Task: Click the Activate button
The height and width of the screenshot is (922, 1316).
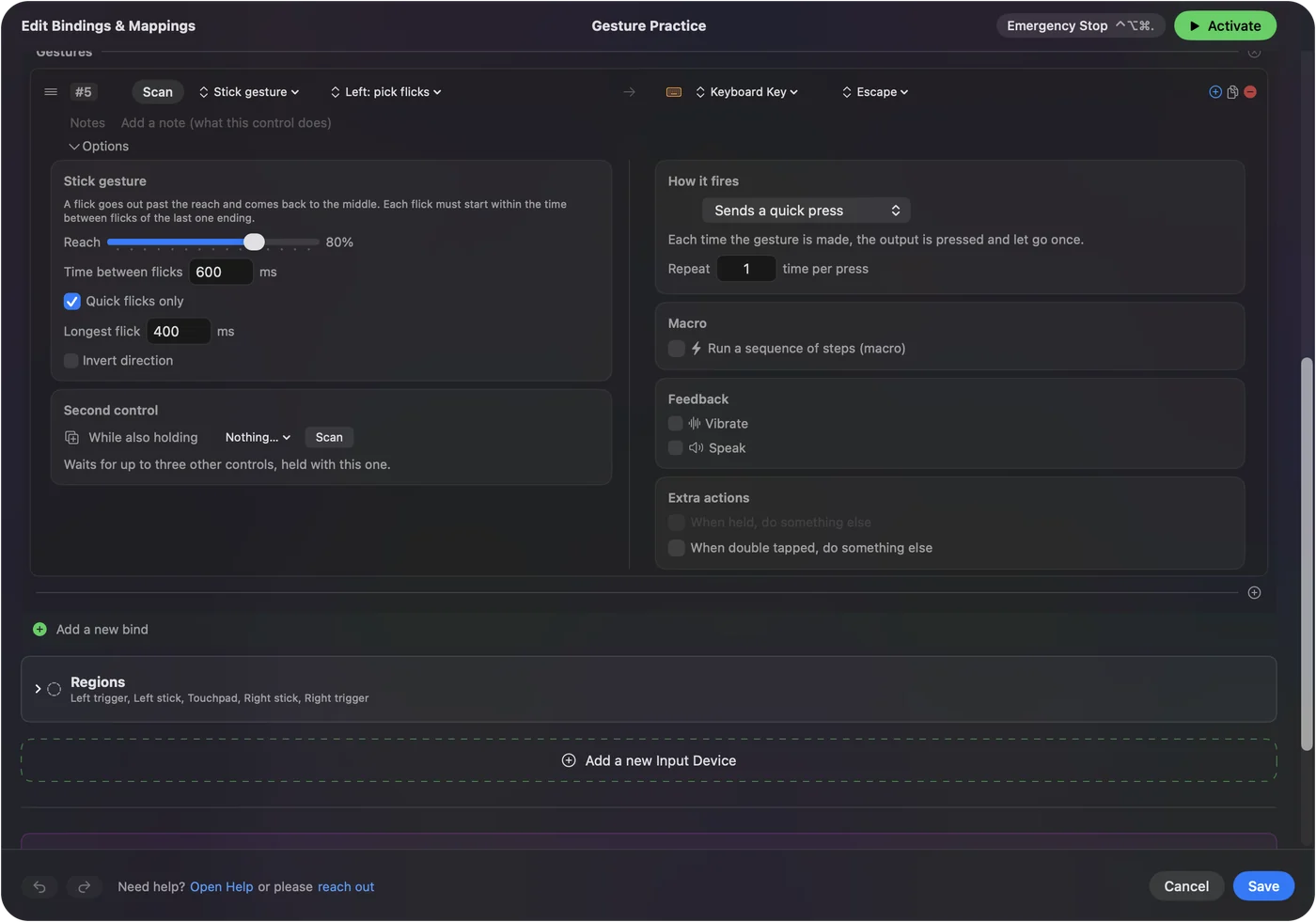Action: (x=1225, y=26)
